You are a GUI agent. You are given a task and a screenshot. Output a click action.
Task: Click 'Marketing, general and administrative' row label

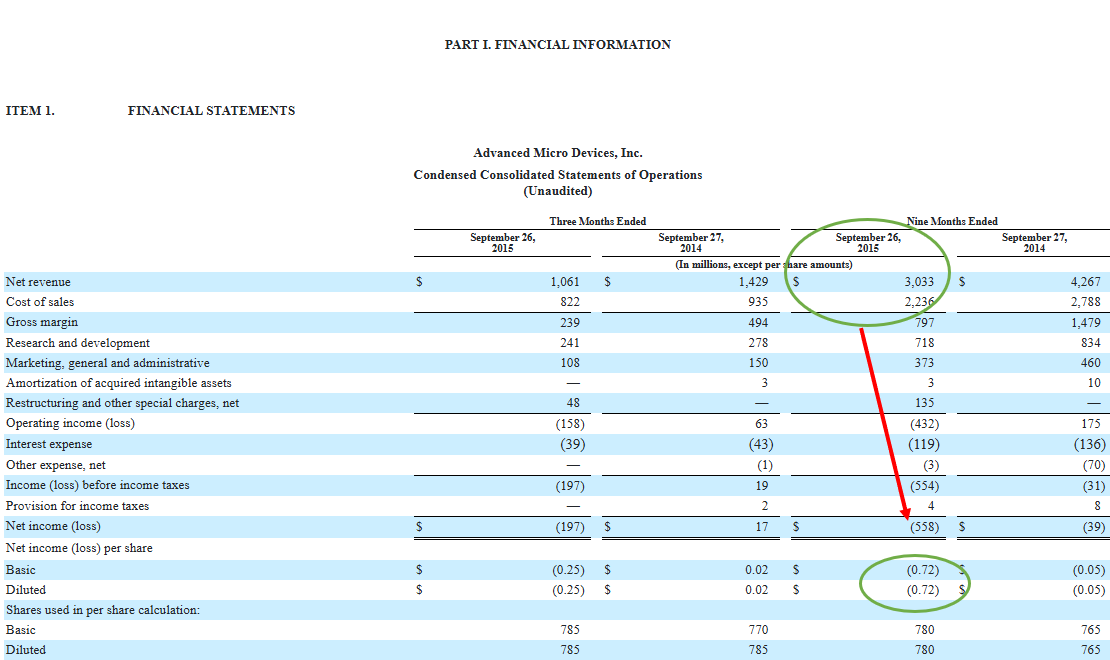point(108,363)
